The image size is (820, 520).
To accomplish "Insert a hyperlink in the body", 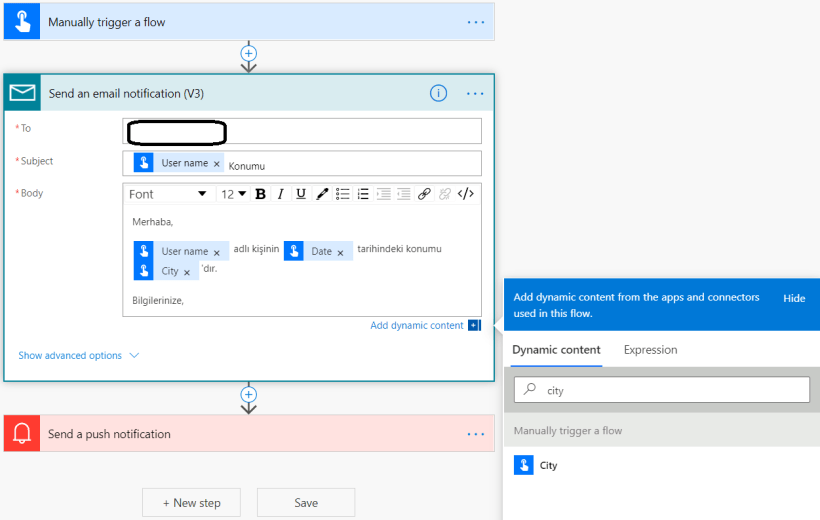I will coord(424,194).
